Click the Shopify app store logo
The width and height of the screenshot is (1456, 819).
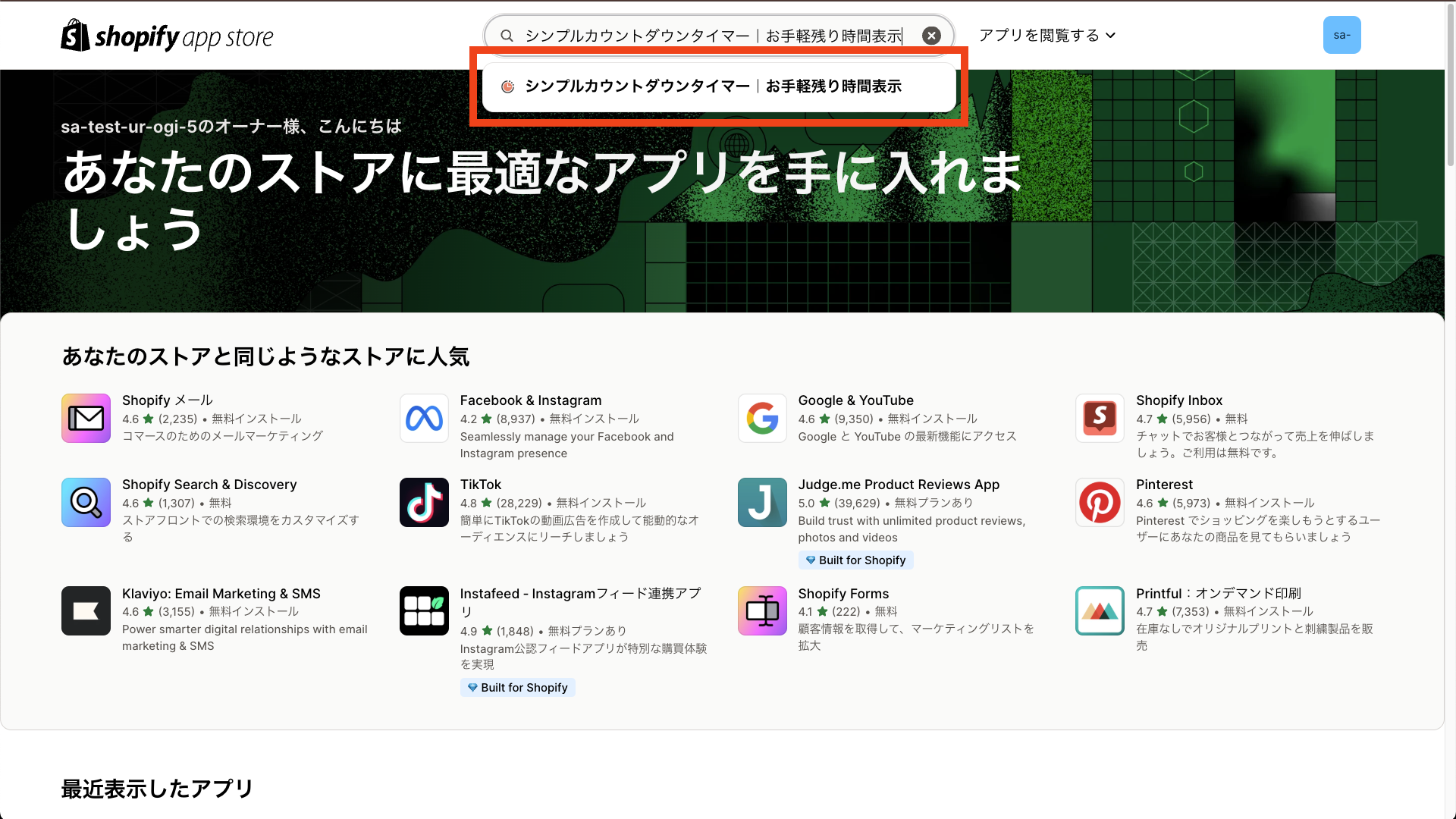coord(167,35)
